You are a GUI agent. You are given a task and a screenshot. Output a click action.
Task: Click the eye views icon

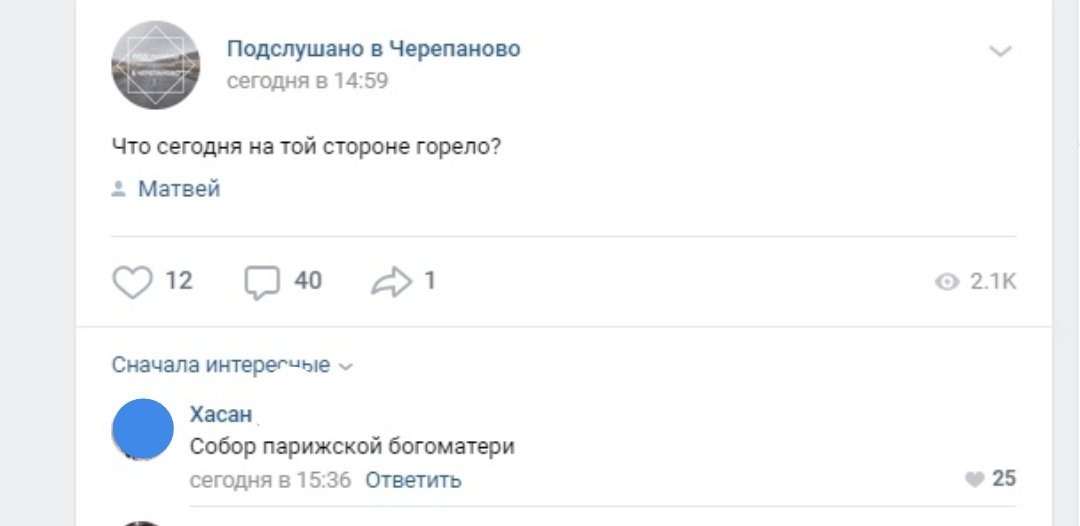946,283
